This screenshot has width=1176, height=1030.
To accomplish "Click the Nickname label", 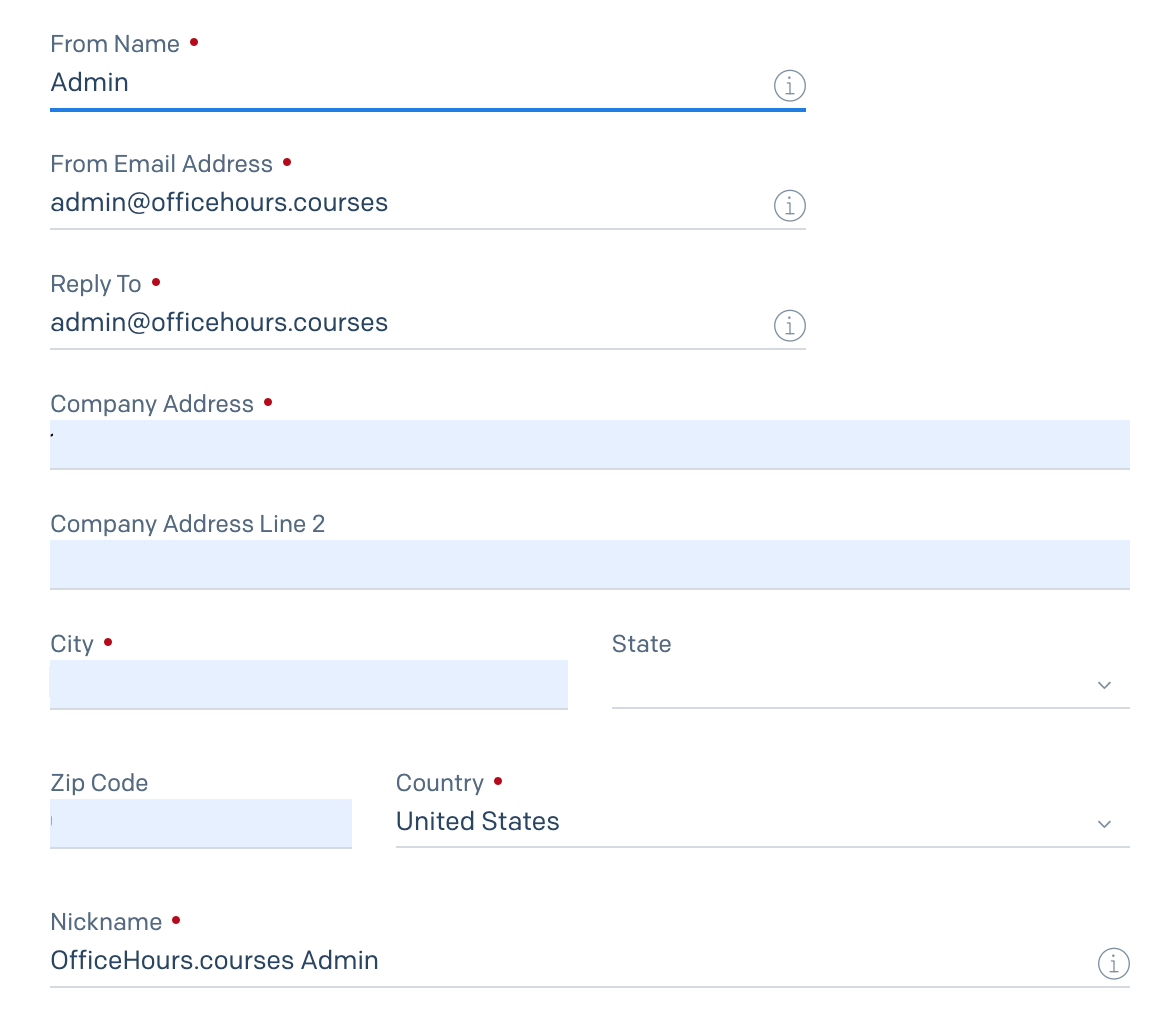I will (106, 922).
